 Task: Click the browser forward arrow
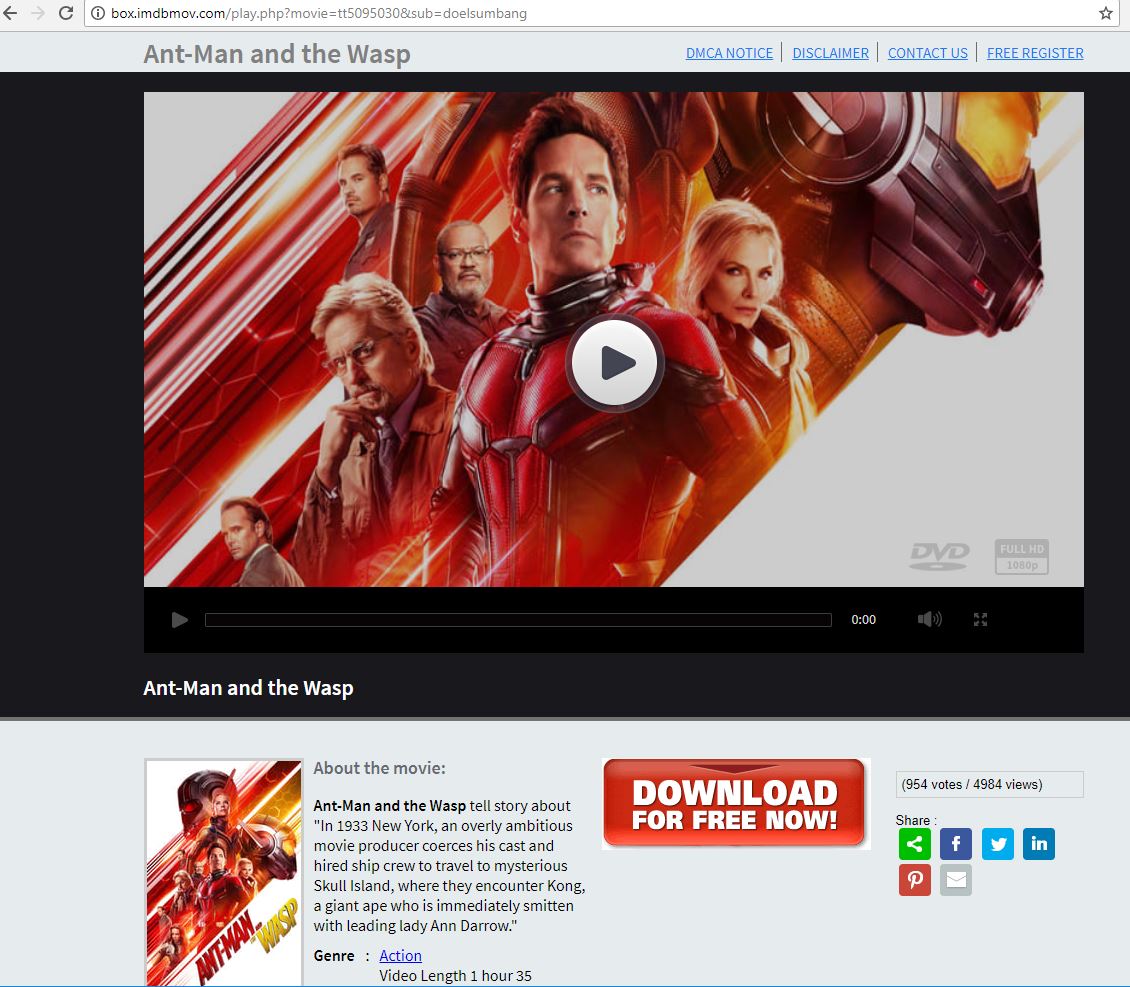pyautogui.click(x=38, y=13)
